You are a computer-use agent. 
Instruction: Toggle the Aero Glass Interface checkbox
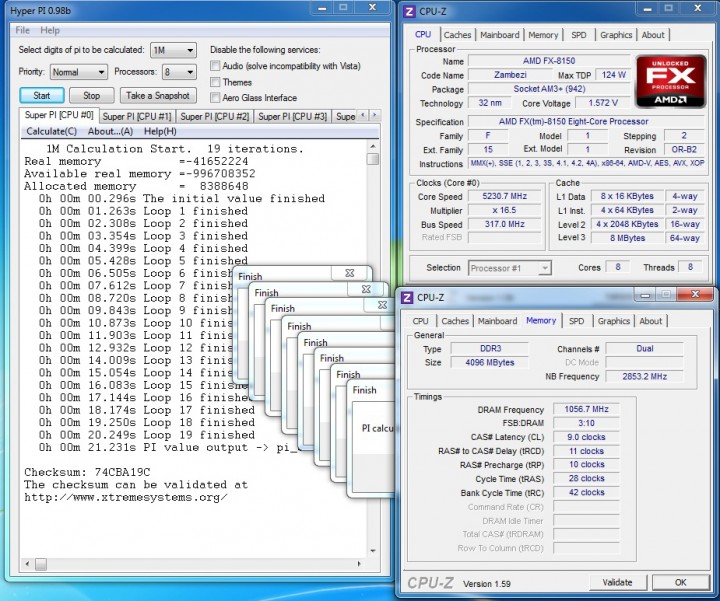pos(215,97)
